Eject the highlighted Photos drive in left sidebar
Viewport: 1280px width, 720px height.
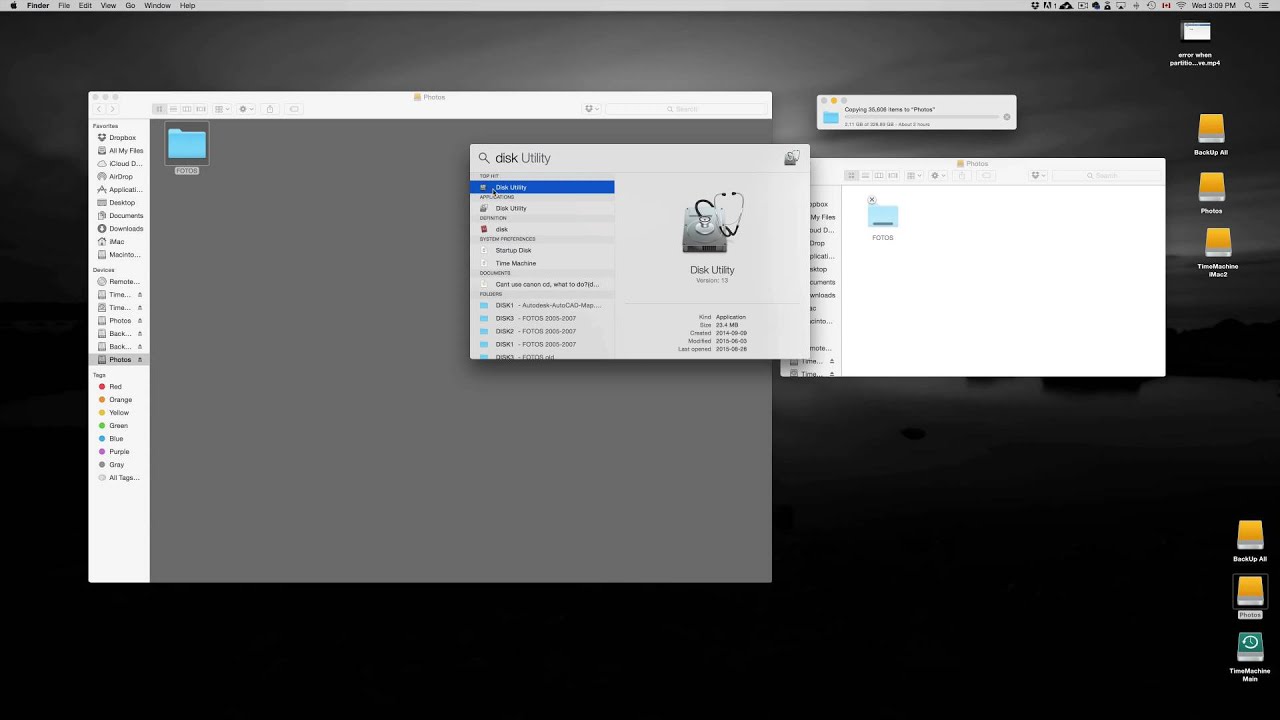[x=140, y=360]
